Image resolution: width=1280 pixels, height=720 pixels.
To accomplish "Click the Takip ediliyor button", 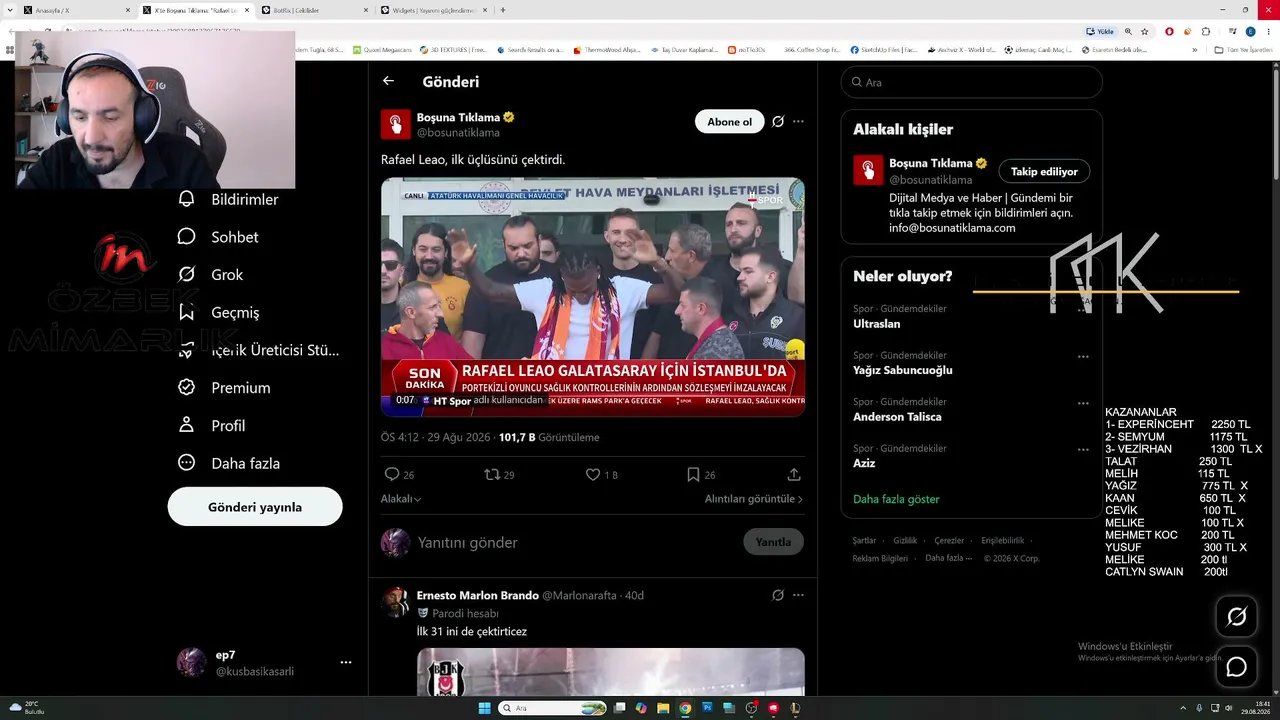I will [x=1044, y=172].
